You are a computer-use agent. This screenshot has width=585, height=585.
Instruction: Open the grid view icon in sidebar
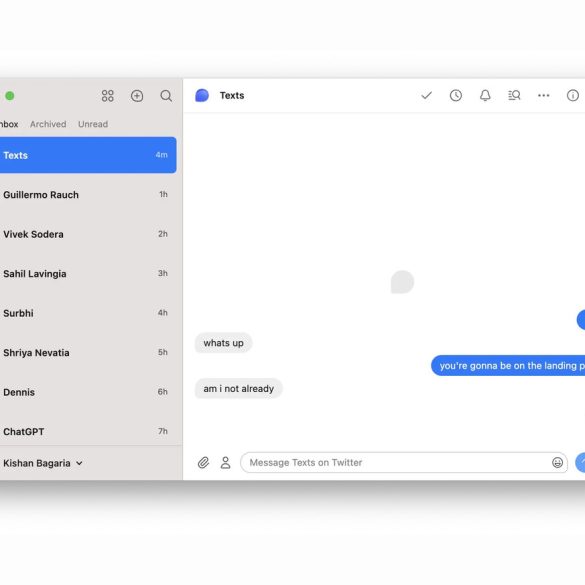coord(107,96)
